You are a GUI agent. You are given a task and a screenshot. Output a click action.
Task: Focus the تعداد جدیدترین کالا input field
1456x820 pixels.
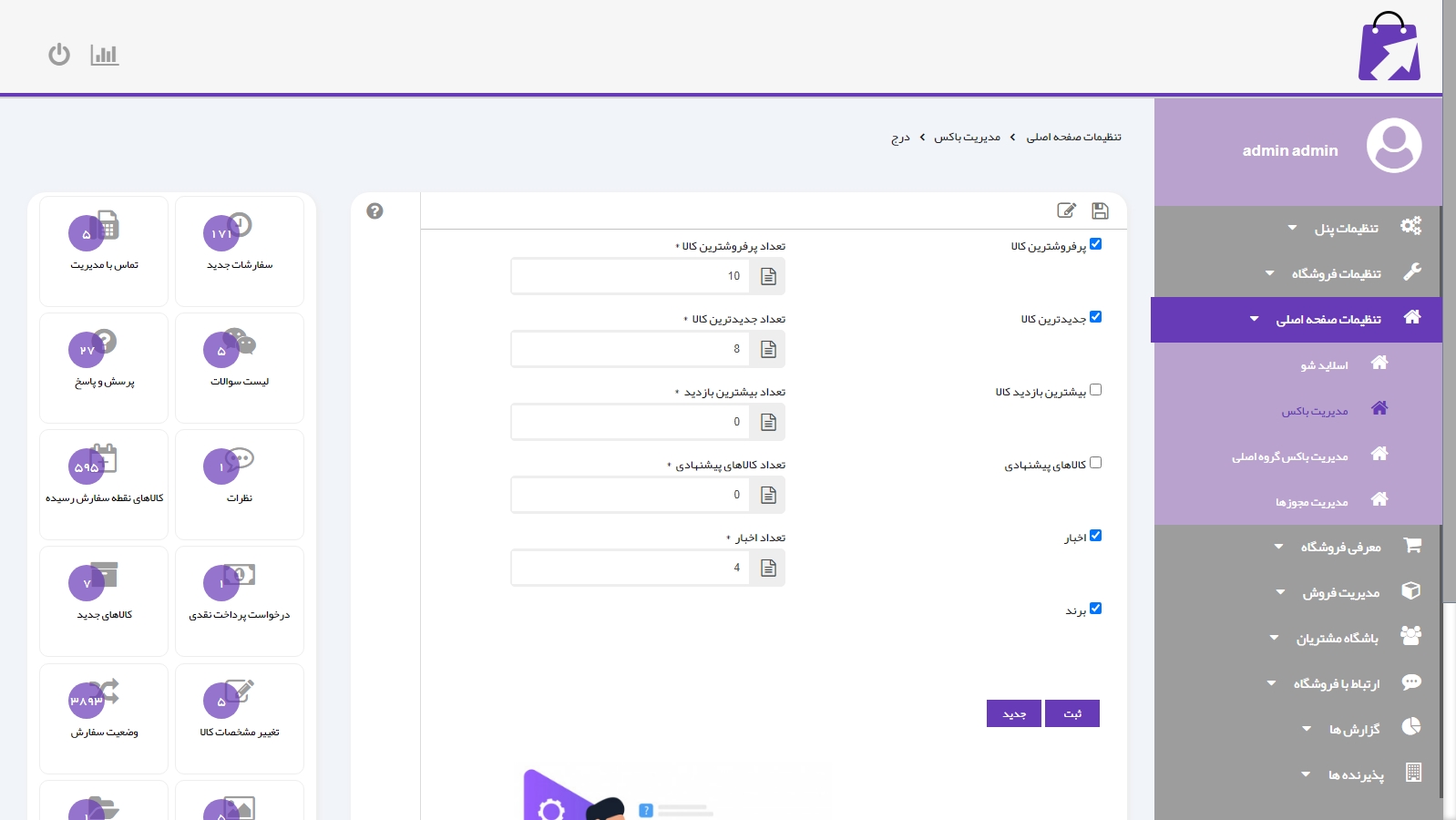(x=631, y=349)
